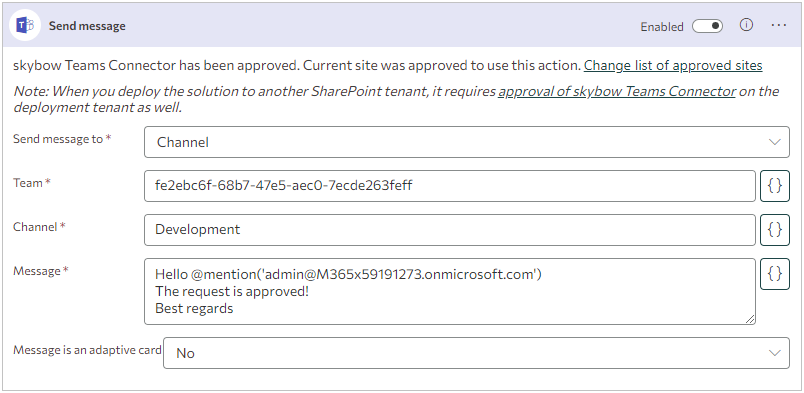This screenshot has height=393, width=804.
Task: Expand the adaptive card dropdown
Action: (476, 353)
